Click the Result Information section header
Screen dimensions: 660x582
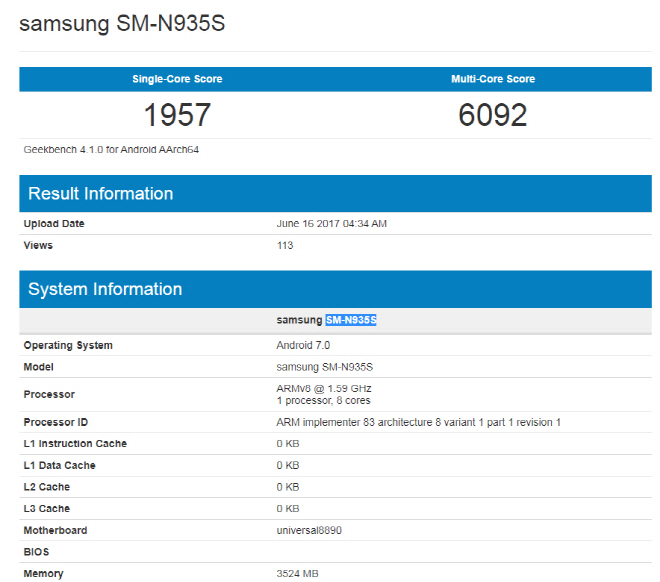point(335,194)
